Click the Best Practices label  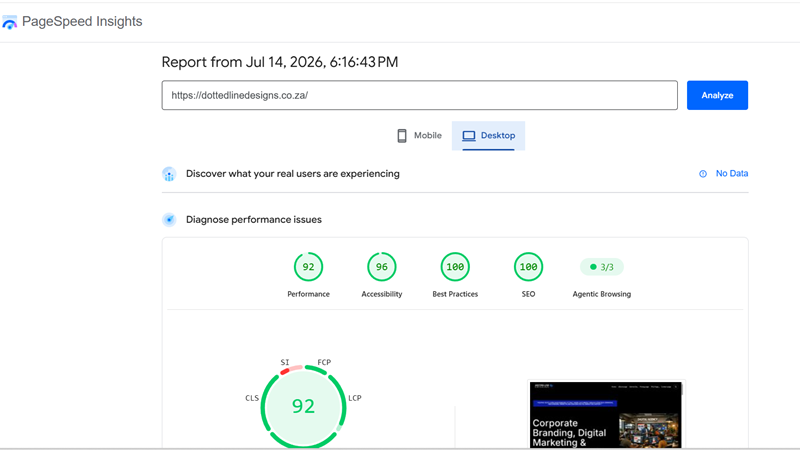tap(455, 294)
